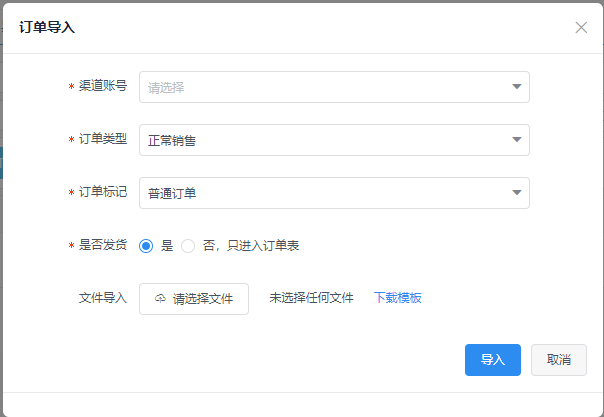Click the 取消 button
The image size is (604, 417).
click(559, 360)
